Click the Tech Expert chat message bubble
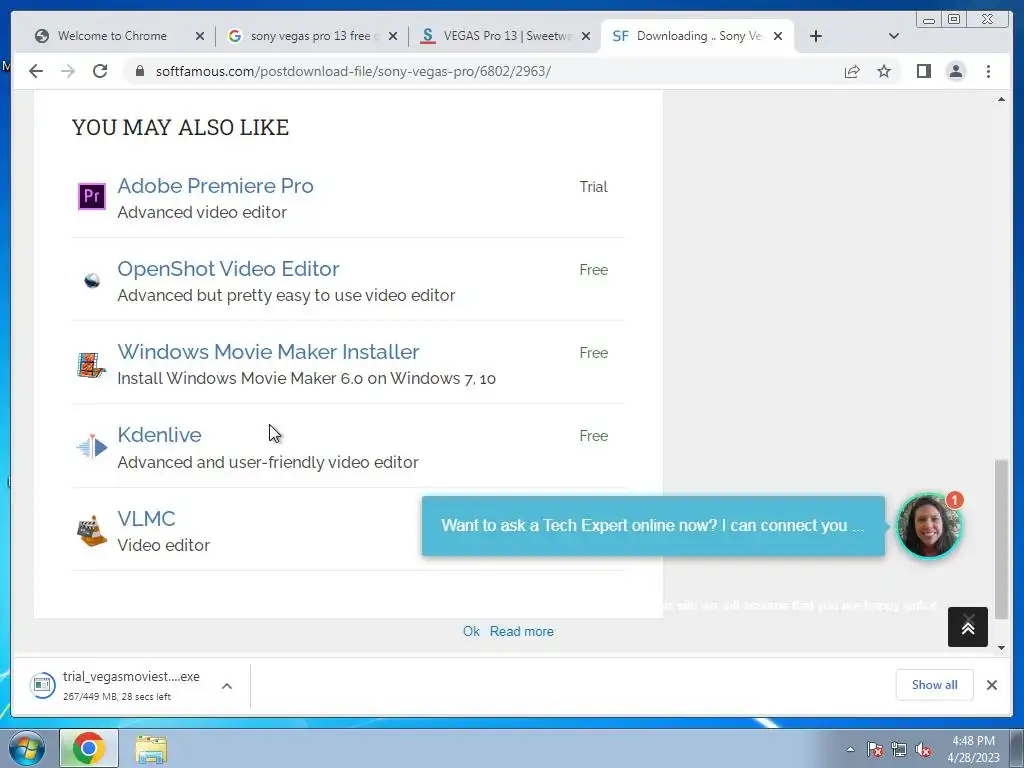The image size is (1024, 768). coord(653,526)
